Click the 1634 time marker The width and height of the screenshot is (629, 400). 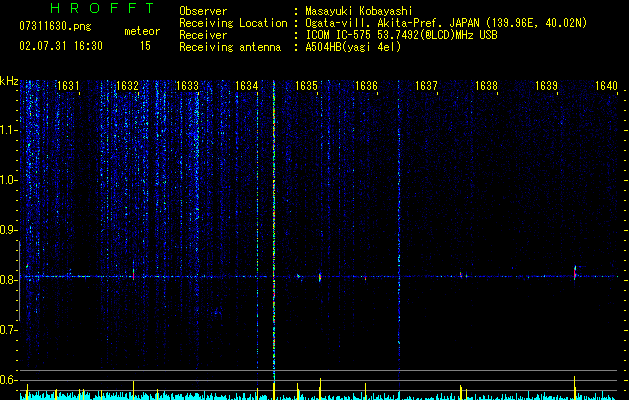pyautogui.click(x=246, y=86)
